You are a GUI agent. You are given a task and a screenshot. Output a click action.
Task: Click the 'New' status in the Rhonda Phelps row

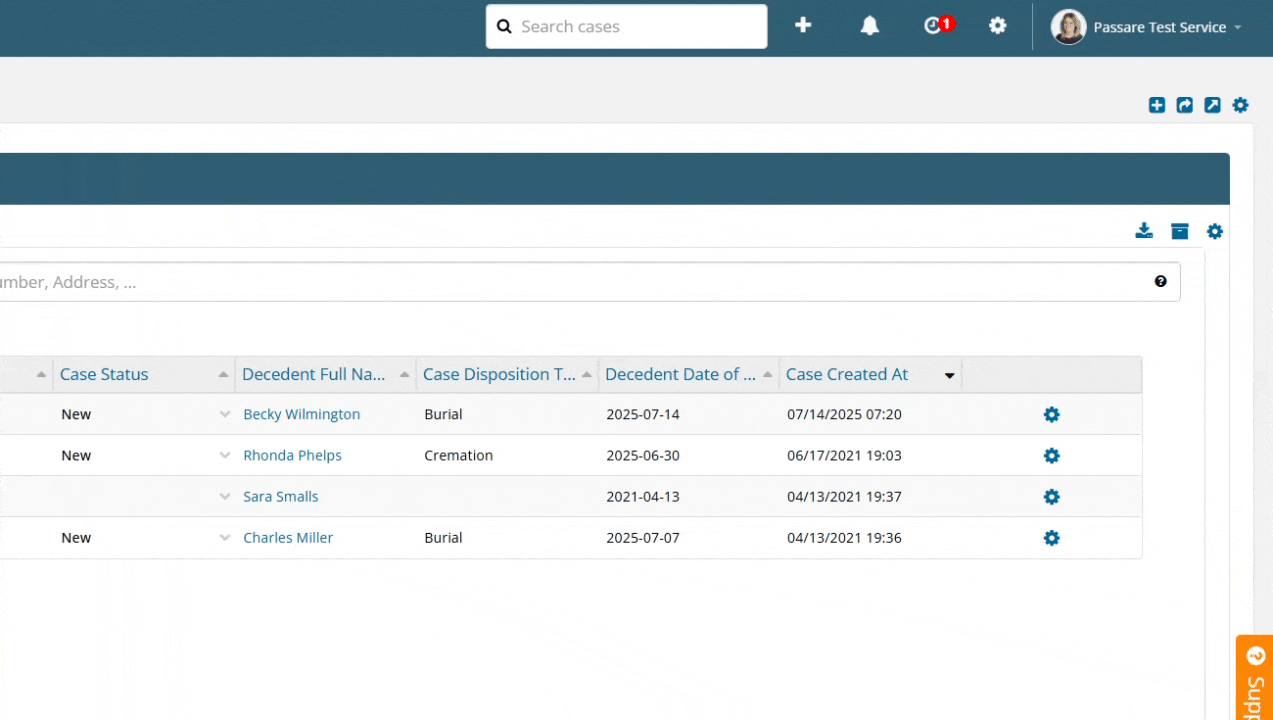tap(76, 455)
